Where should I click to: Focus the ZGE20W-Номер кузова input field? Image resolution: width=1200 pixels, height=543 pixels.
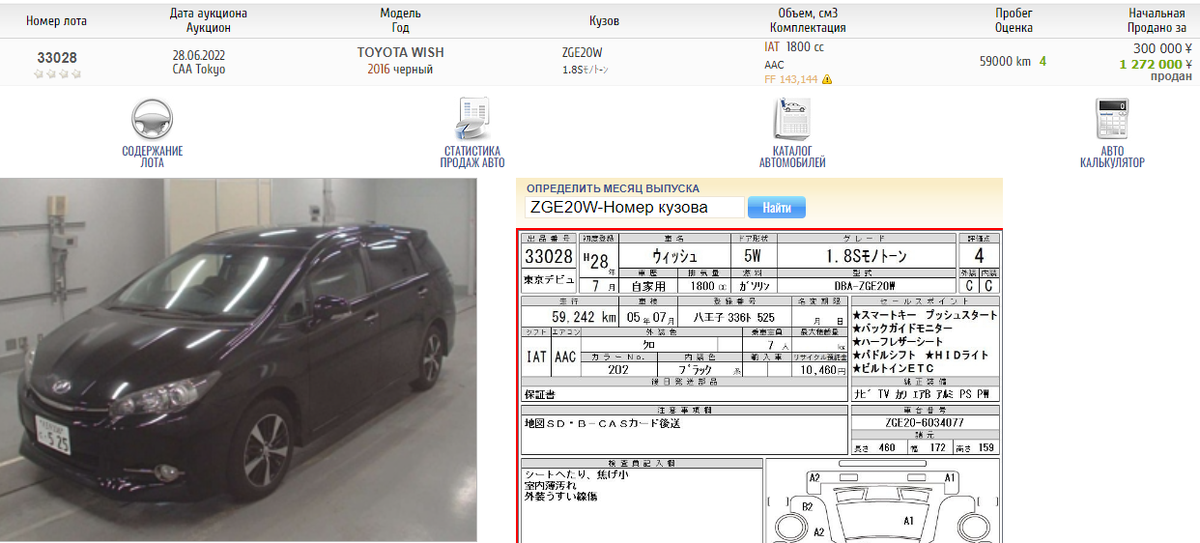634,208
